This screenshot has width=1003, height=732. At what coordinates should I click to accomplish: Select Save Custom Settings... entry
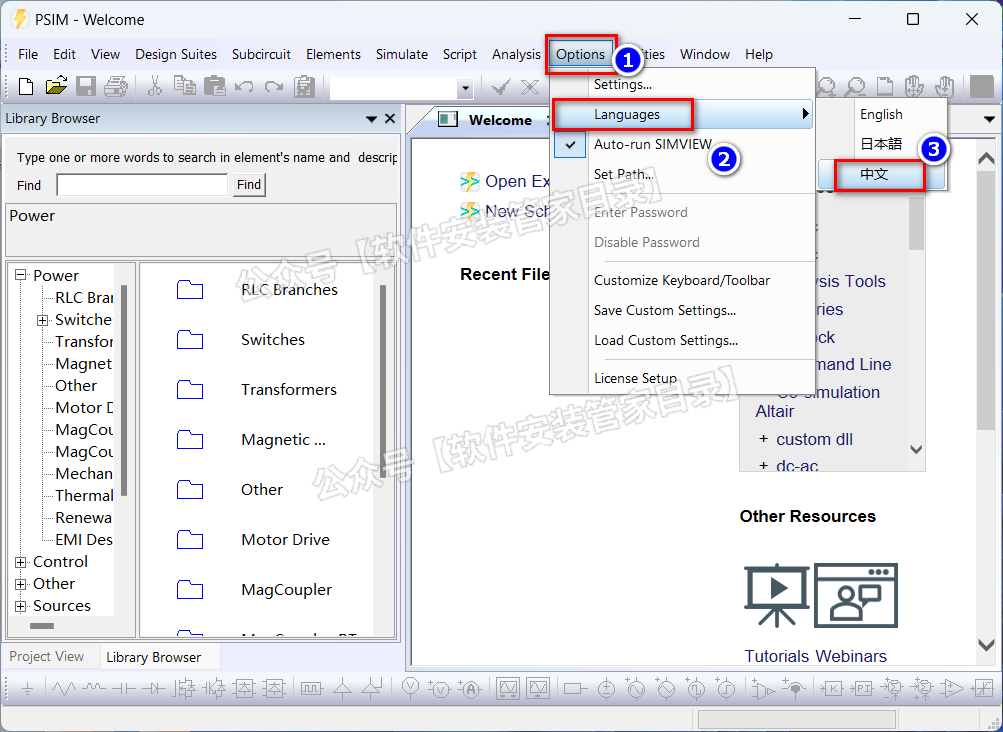click(x=681, y=310)
